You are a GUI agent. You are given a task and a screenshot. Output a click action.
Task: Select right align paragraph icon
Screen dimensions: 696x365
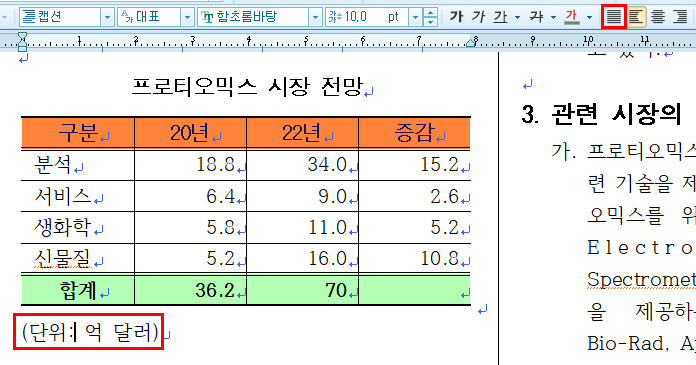(680, 17)
